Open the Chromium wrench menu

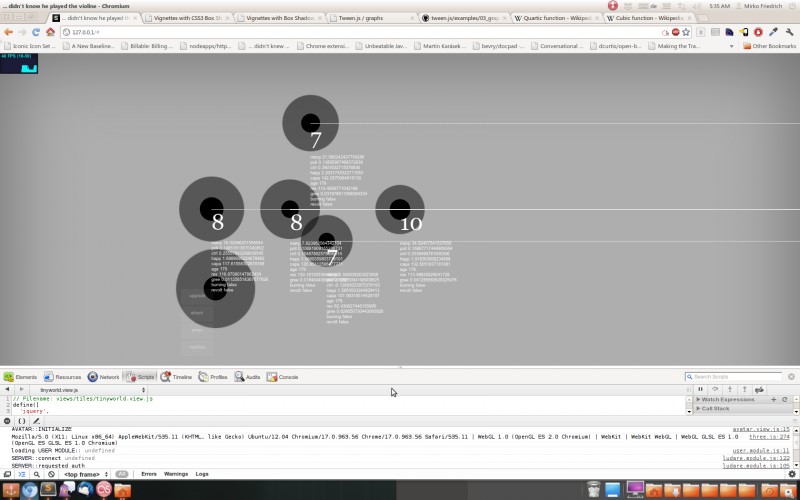(x=789, y=32)
